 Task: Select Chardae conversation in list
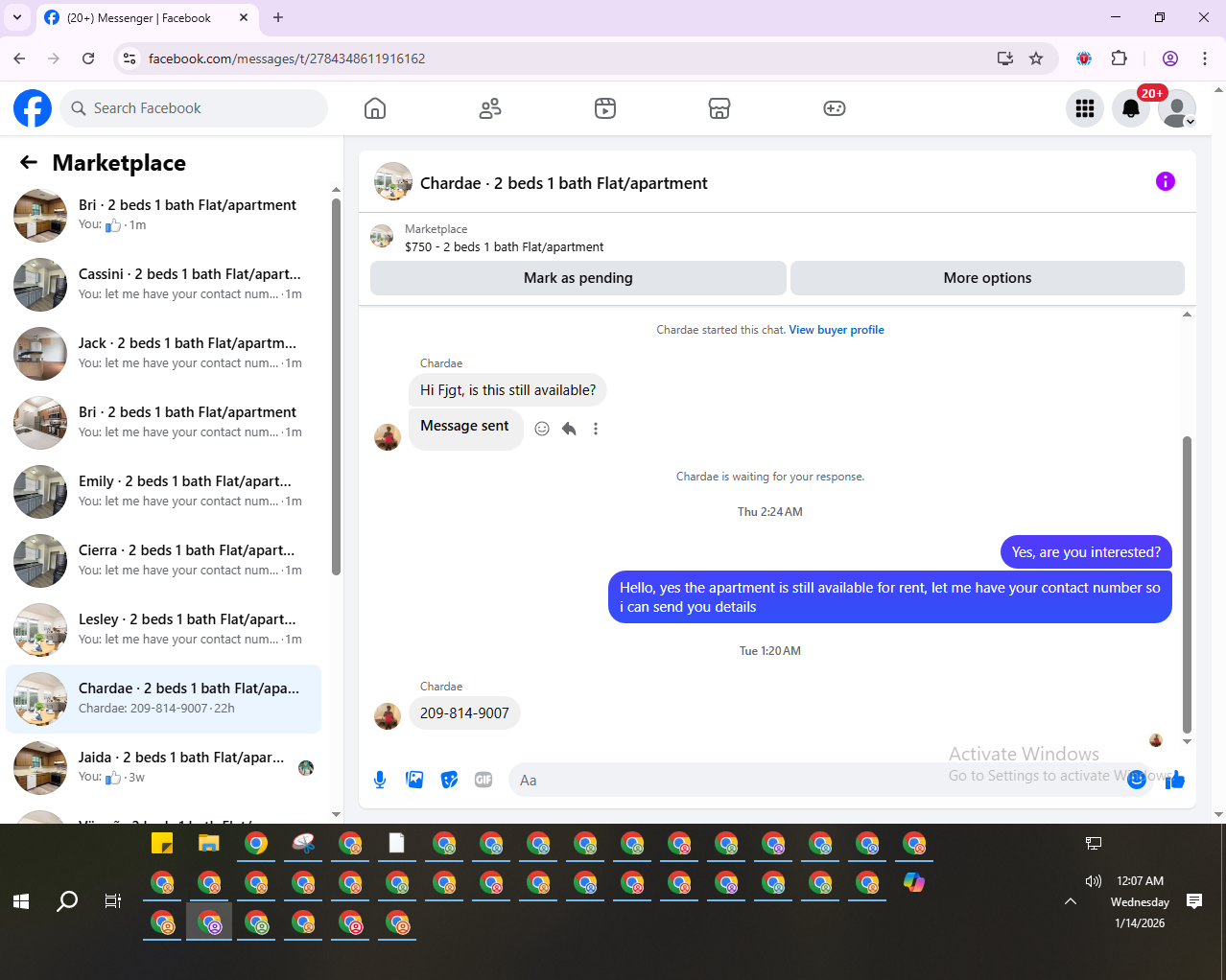(164, 698)
